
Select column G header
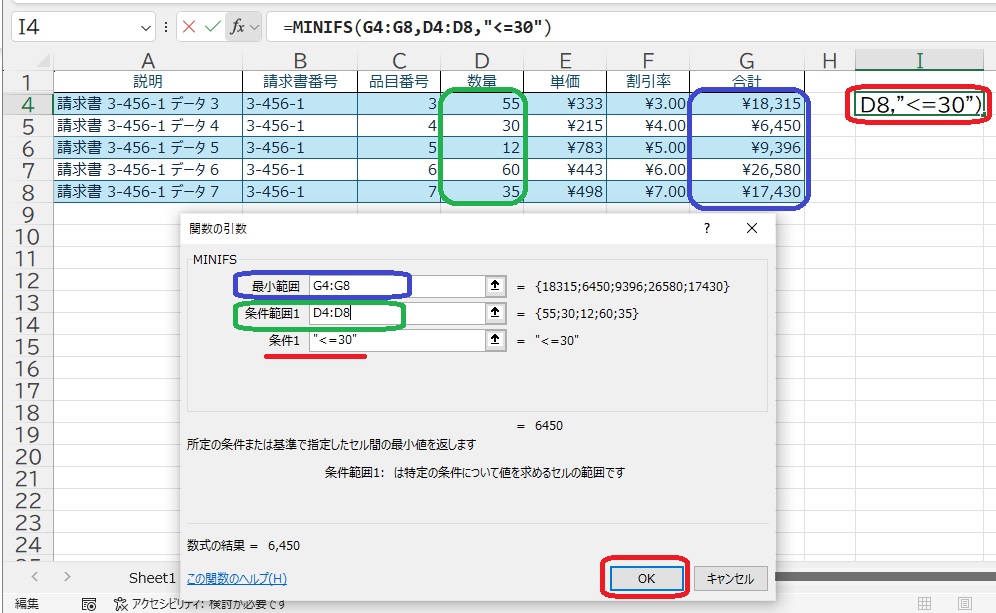click(746, 61)
